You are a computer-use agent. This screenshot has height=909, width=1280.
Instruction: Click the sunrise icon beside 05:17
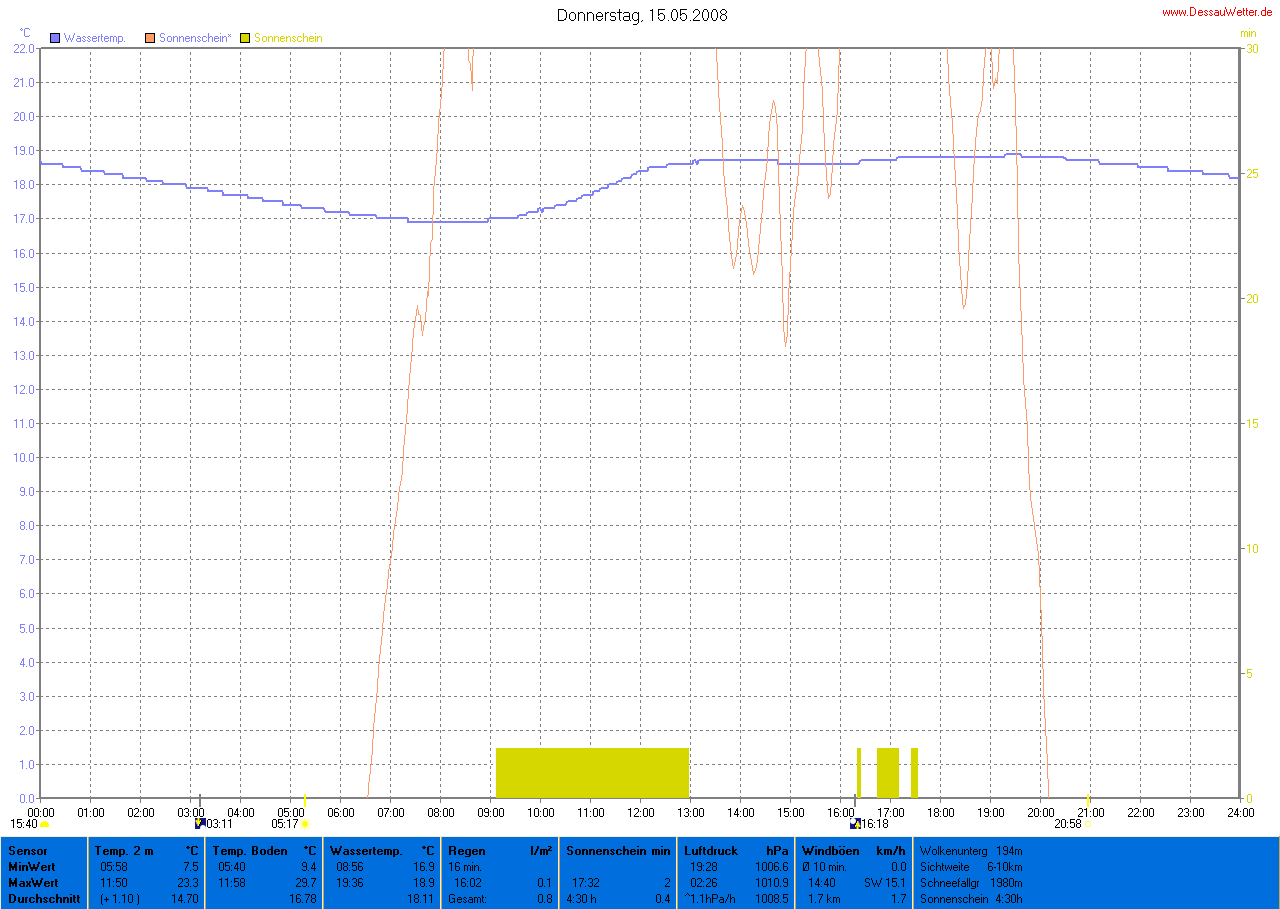(304, 824)
